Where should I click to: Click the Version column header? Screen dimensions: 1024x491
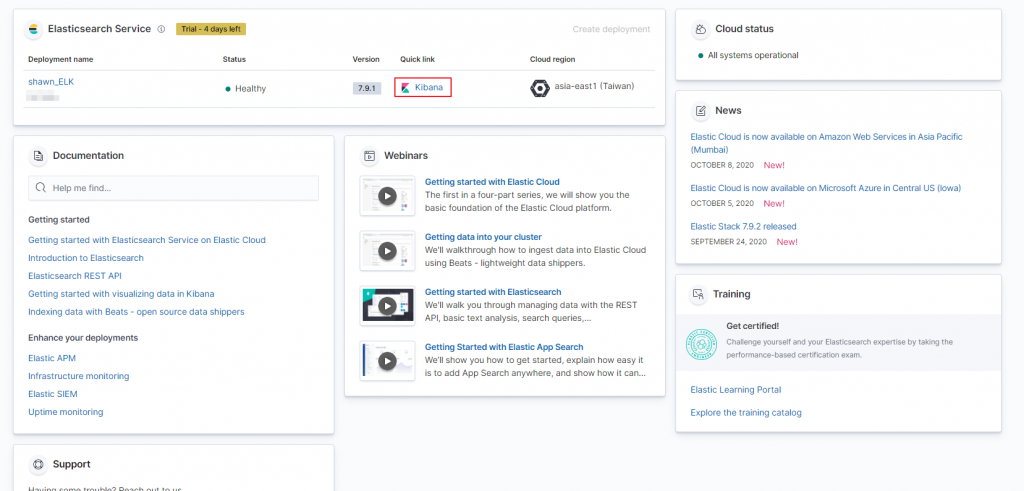[x=366, y=59]
